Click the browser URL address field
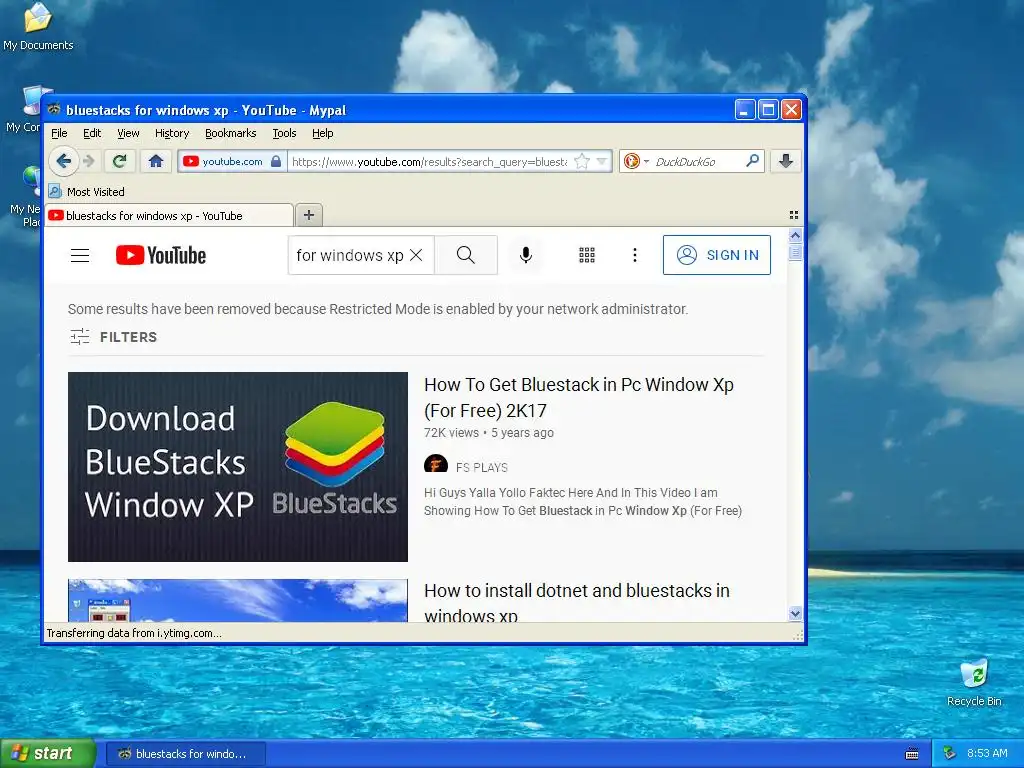The image size is (1024, 768). pos(429,161)
